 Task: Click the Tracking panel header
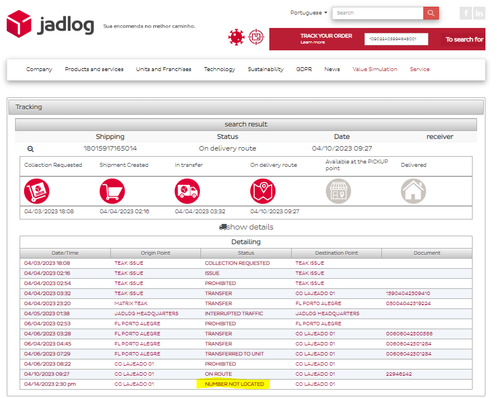point(246,107)
